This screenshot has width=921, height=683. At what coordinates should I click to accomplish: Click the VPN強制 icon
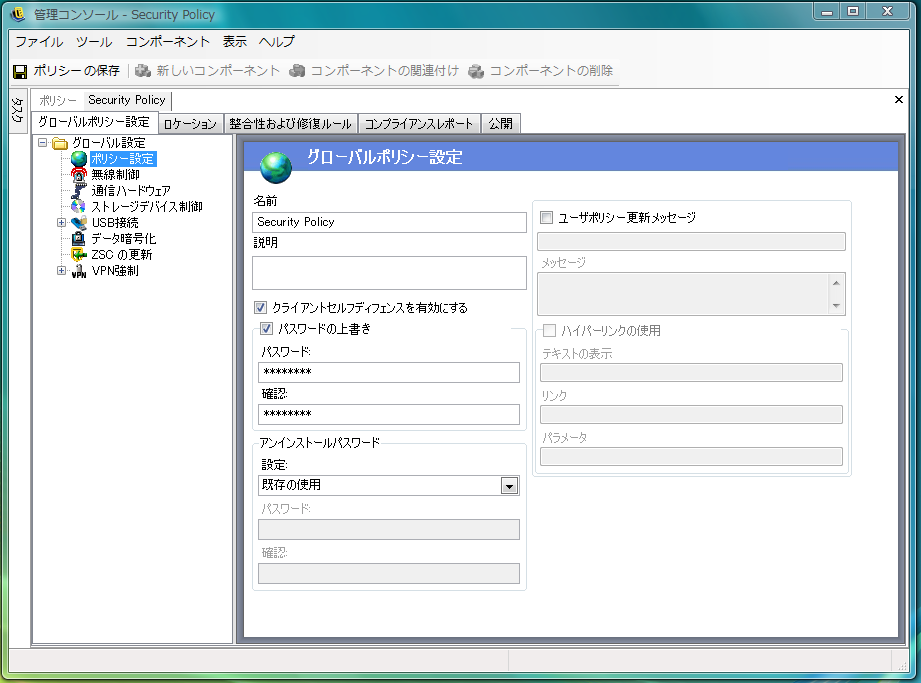pos(79,271)
